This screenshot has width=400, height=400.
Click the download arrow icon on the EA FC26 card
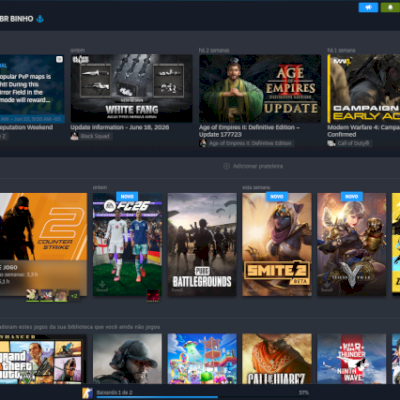tap(102, 286)
